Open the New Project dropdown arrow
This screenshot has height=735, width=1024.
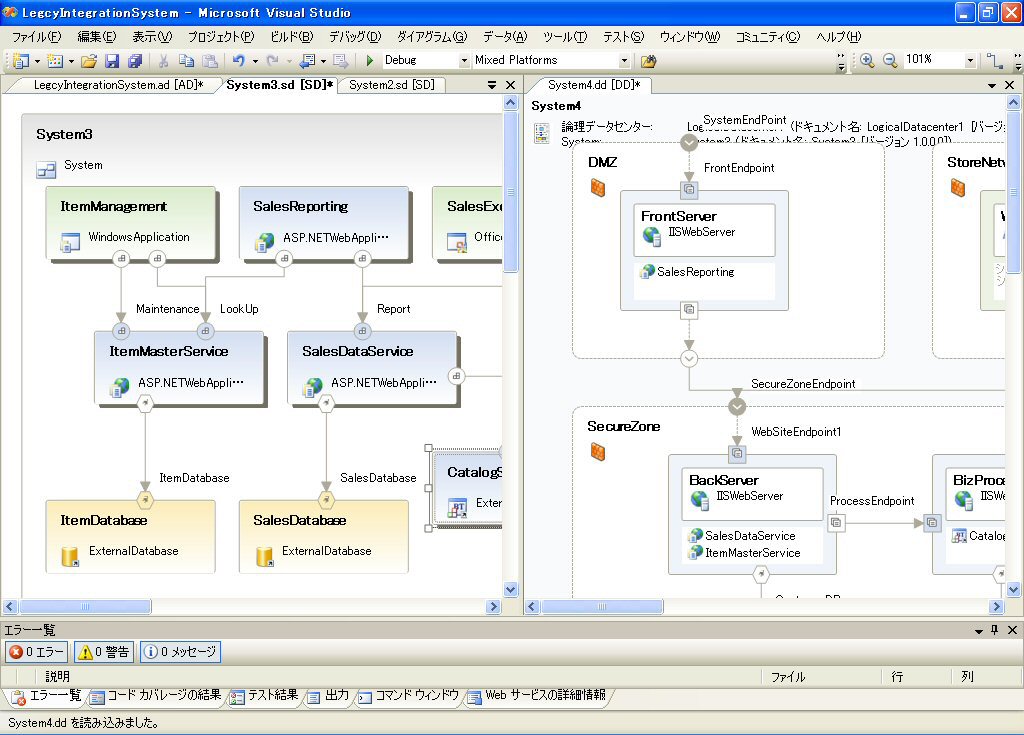tap(37, 61)
